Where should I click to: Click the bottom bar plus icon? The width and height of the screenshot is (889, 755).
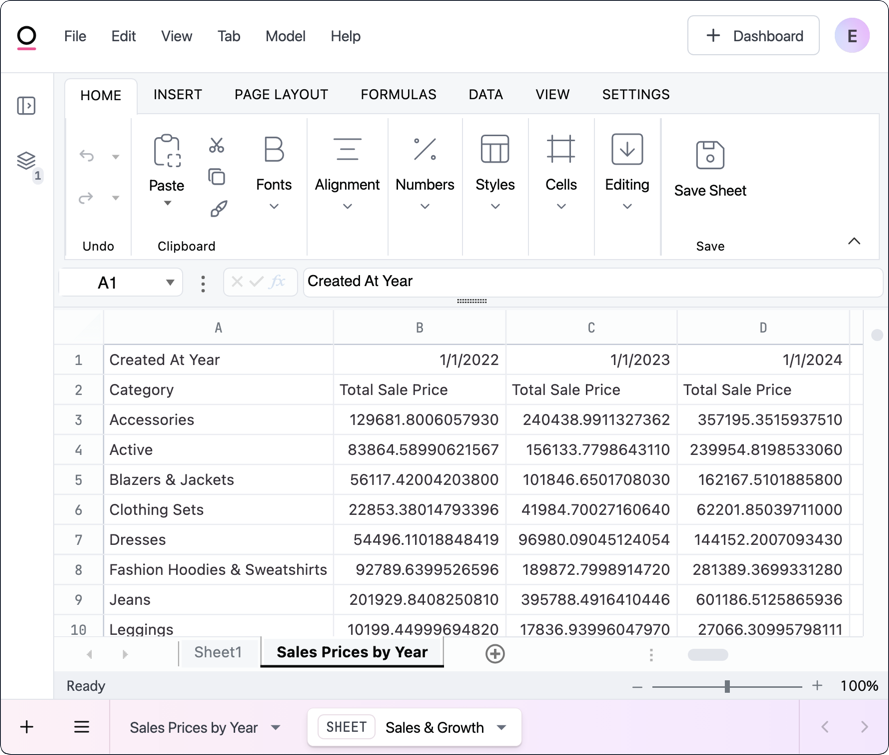[27, 727]
